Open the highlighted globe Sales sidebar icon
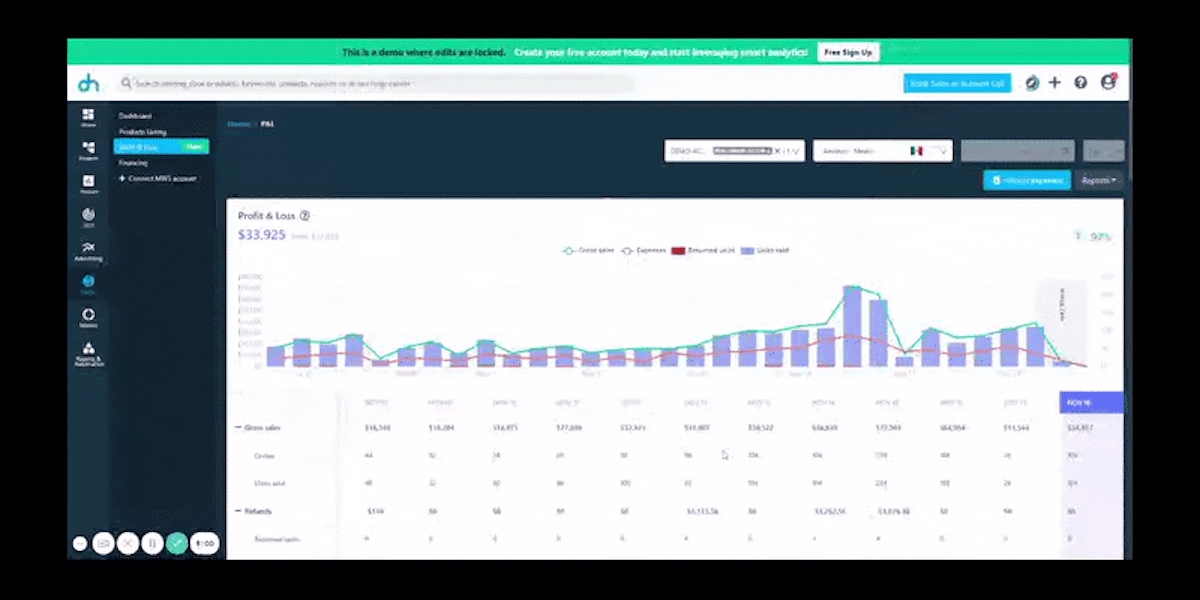The width and height of the screenshot is (1200, 600). tap(88, 285)
